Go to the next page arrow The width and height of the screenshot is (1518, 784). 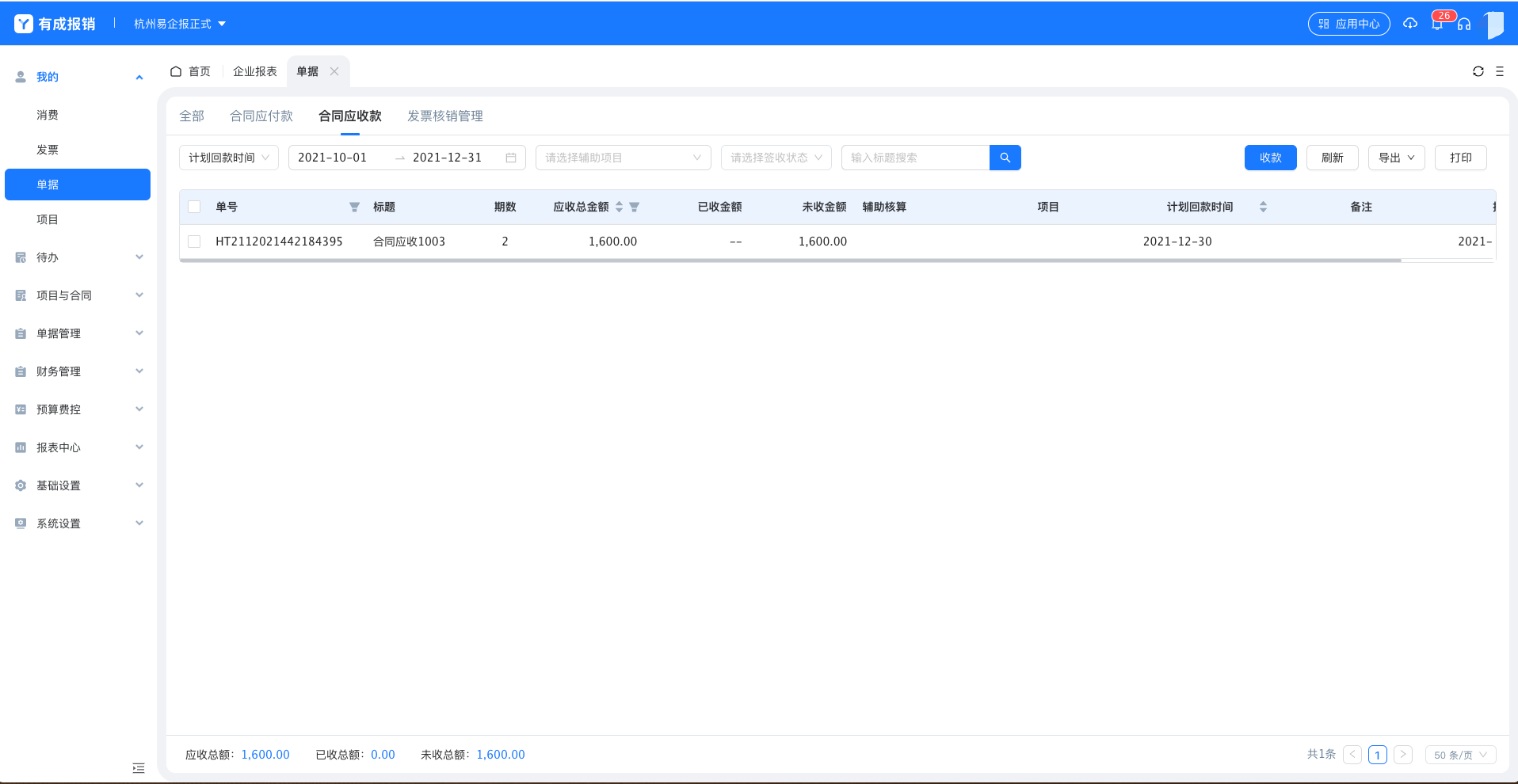(1403, 755)
